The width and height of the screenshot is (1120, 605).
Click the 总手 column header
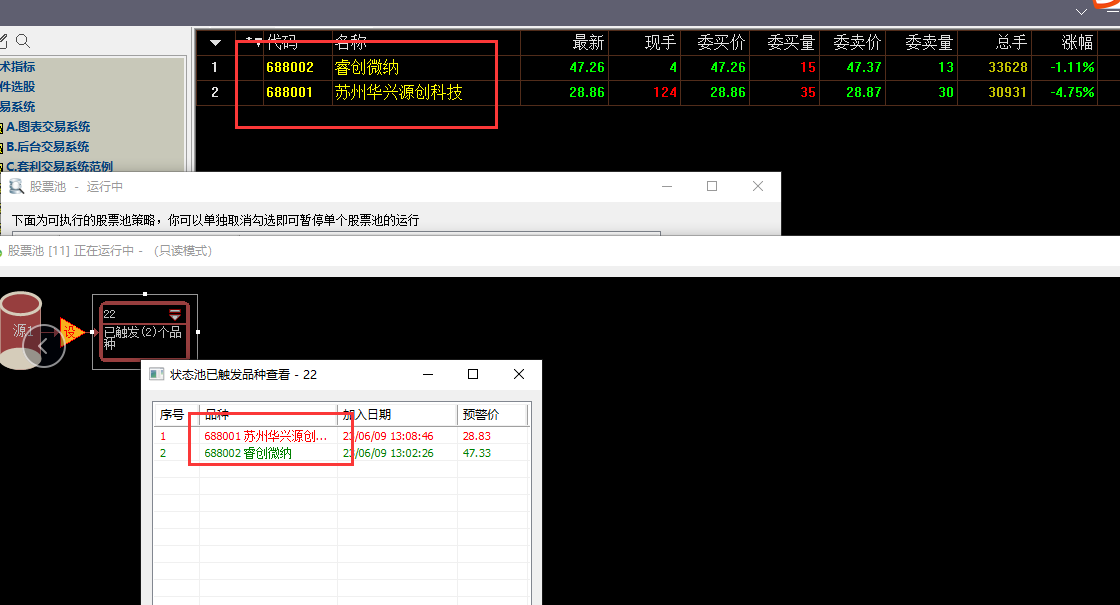click(x=1011, y=43)
